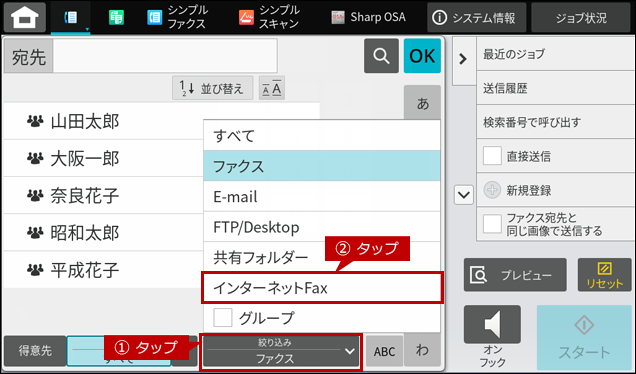This screenshot has height=374, width=636.
Task: Click the people icon beside 昭和太郎
Action: (35, 232)
